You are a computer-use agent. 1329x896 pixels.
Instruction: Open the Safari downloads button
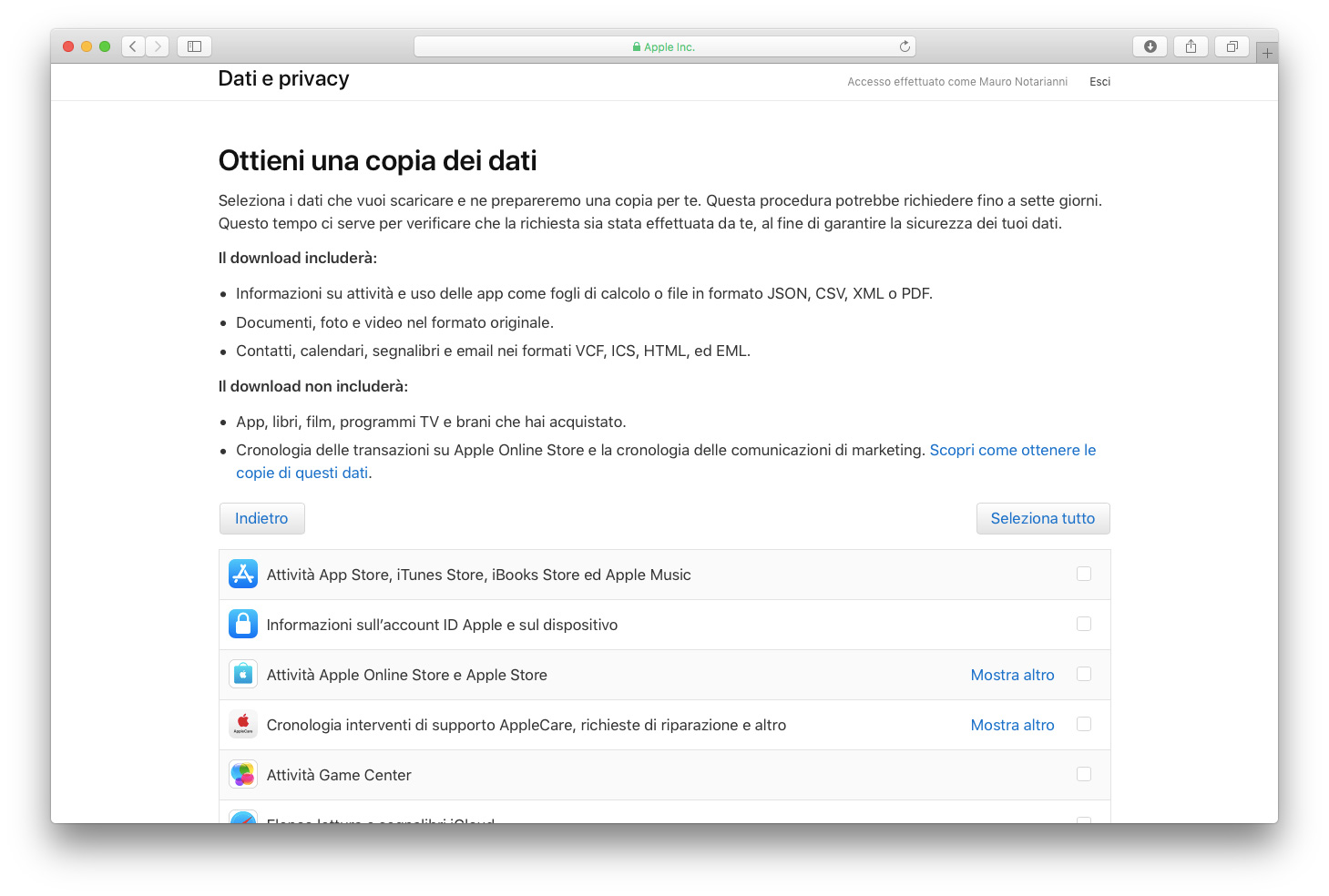tap(1150, 46)
